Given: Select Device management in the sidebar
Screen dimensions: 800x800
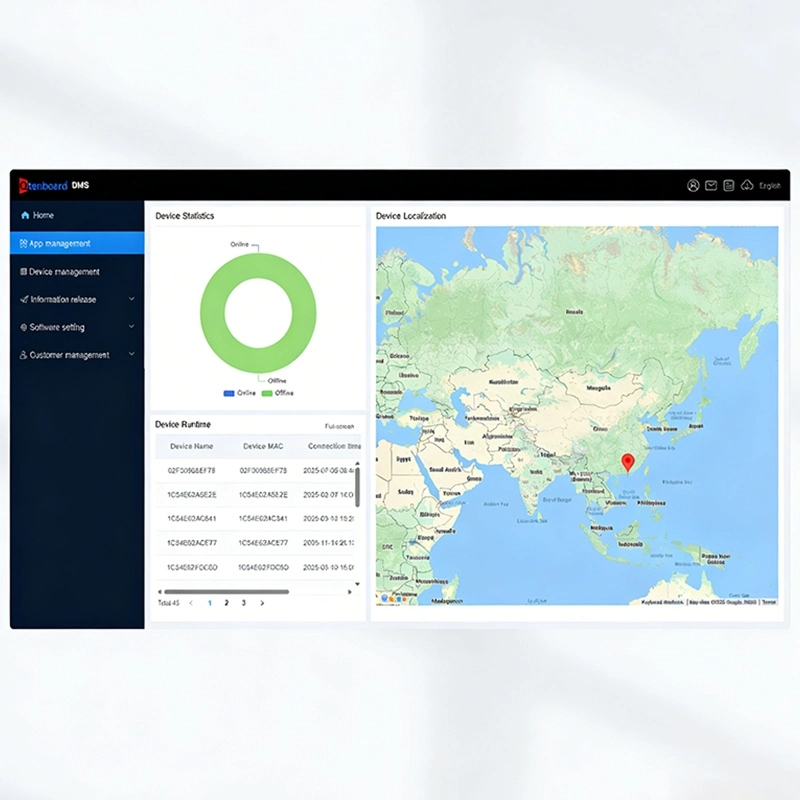Looking at the screenshot, I should tap(62, 271).
